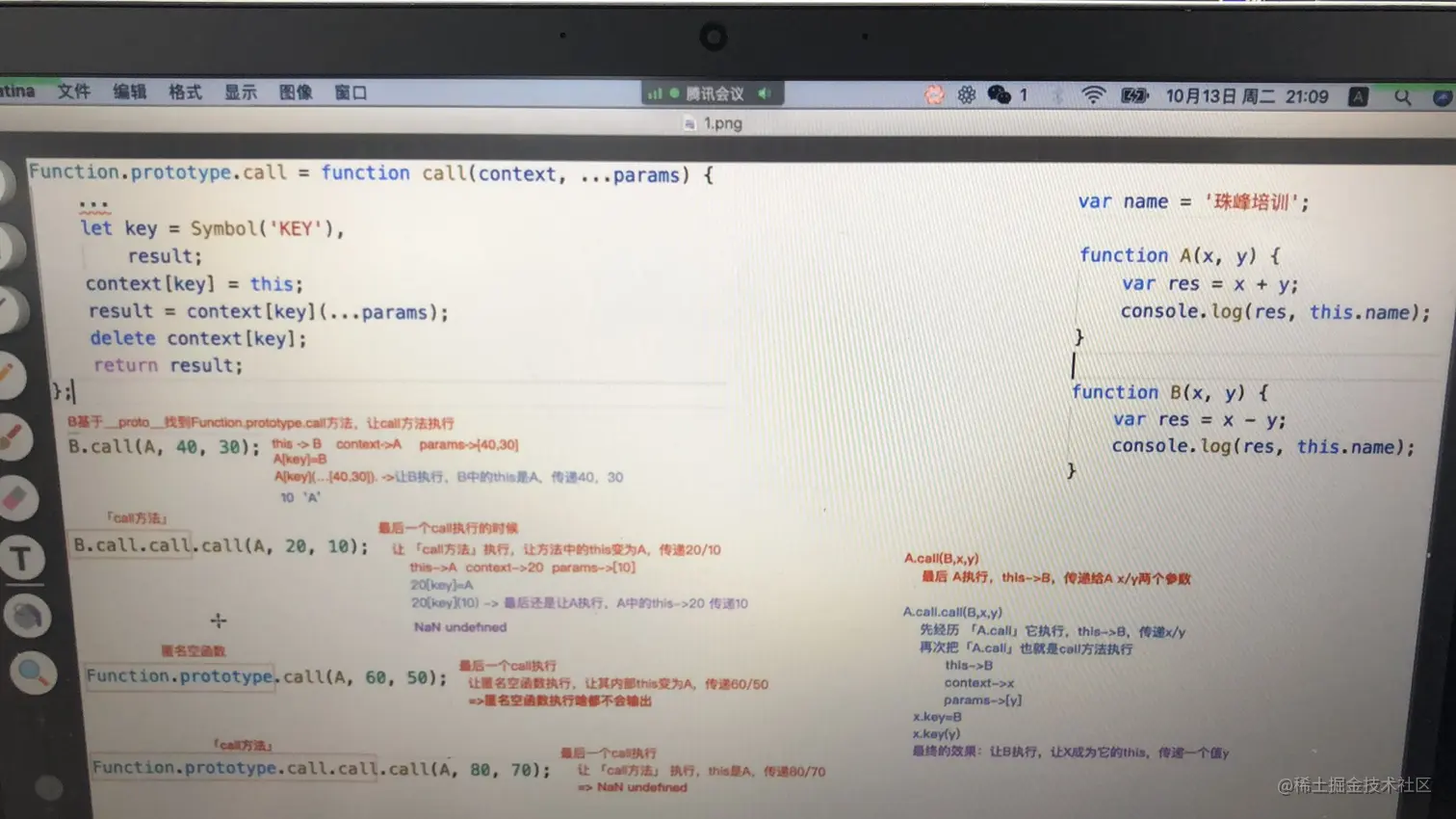Open the 编辑 menu

129,92
